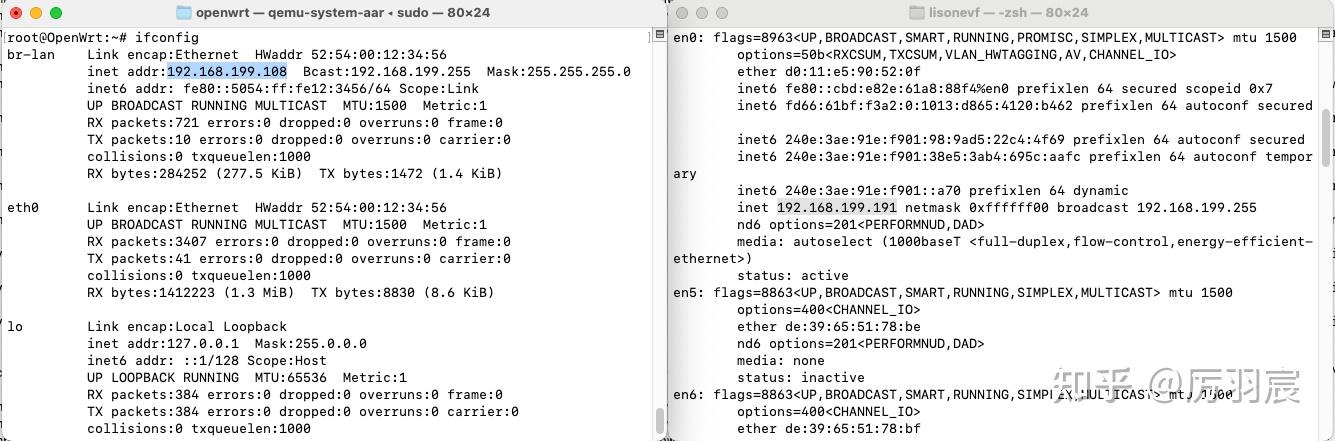Minimize the openwrt terminal with yellow button
Screen dimensions: 1335x441
35,13
